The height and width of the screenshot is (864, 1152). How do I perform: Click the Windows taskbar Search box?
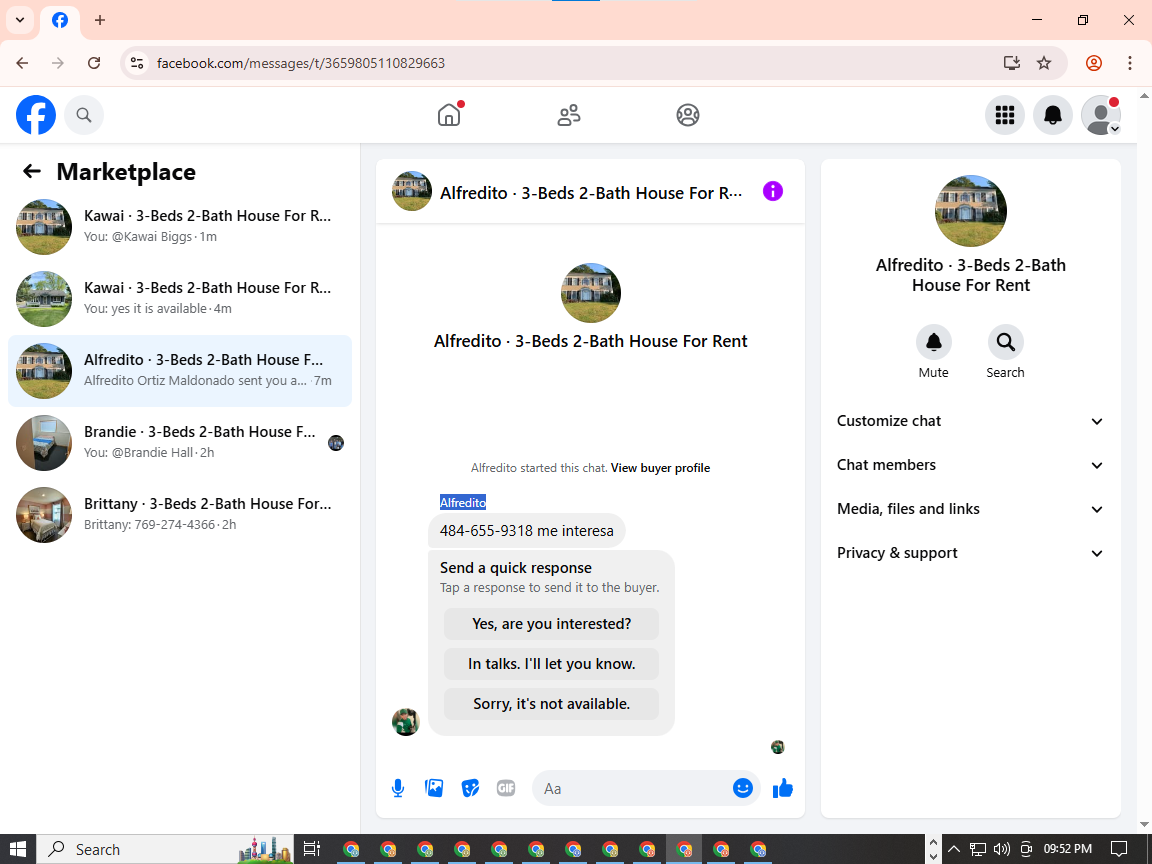(165, 849)
